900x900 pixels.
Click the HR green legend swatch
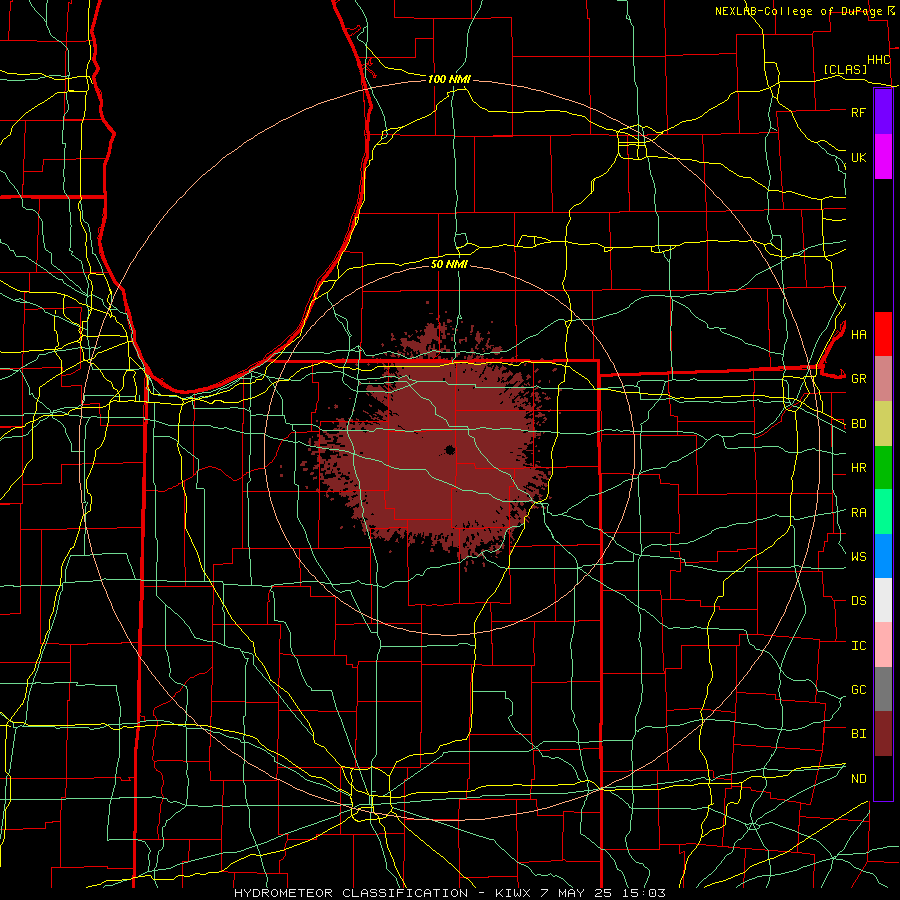(883, 468)
